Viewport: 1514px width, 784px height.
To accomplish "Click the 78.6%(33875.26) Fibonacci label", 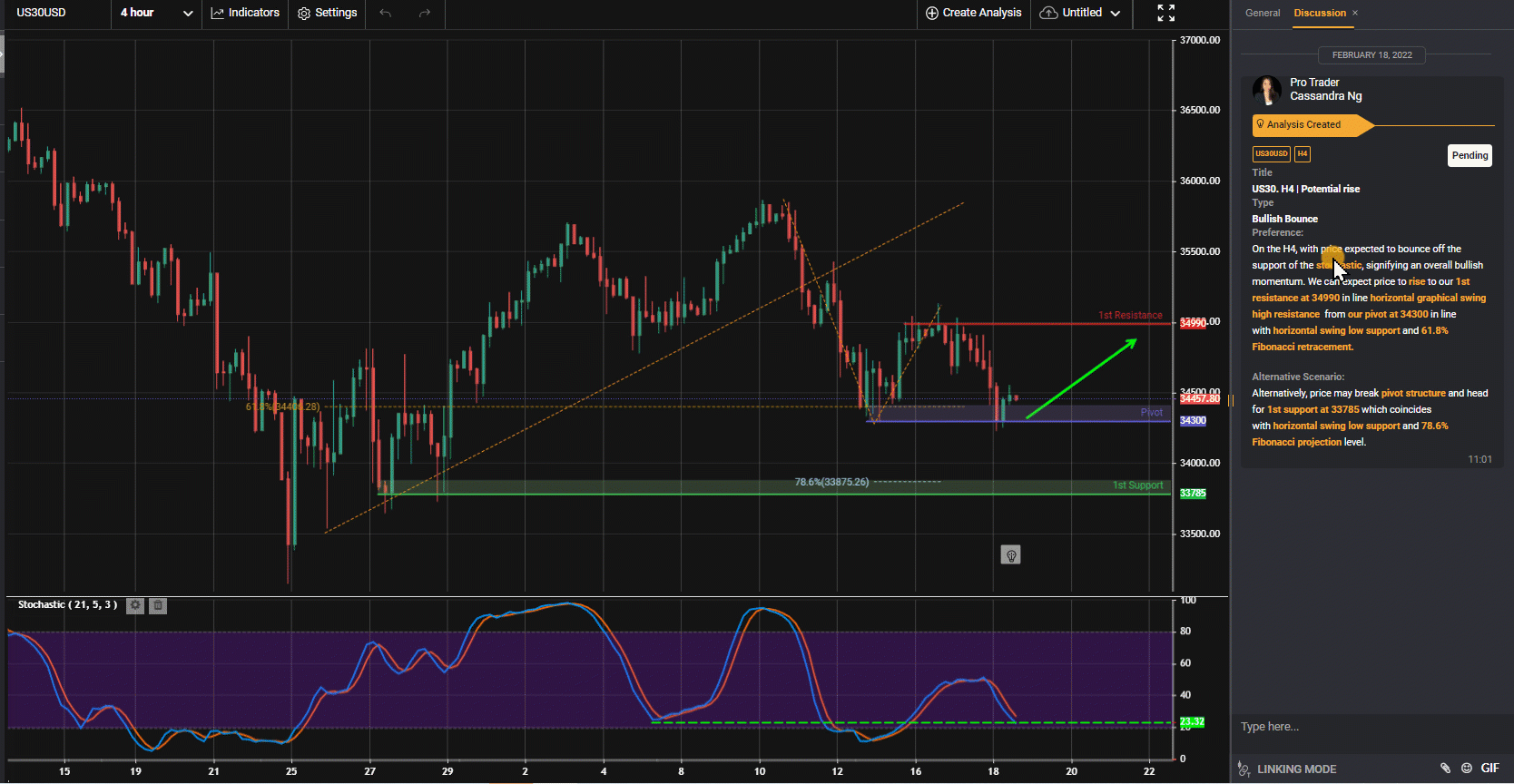I will pyautogui.click(x=831, y=482).
